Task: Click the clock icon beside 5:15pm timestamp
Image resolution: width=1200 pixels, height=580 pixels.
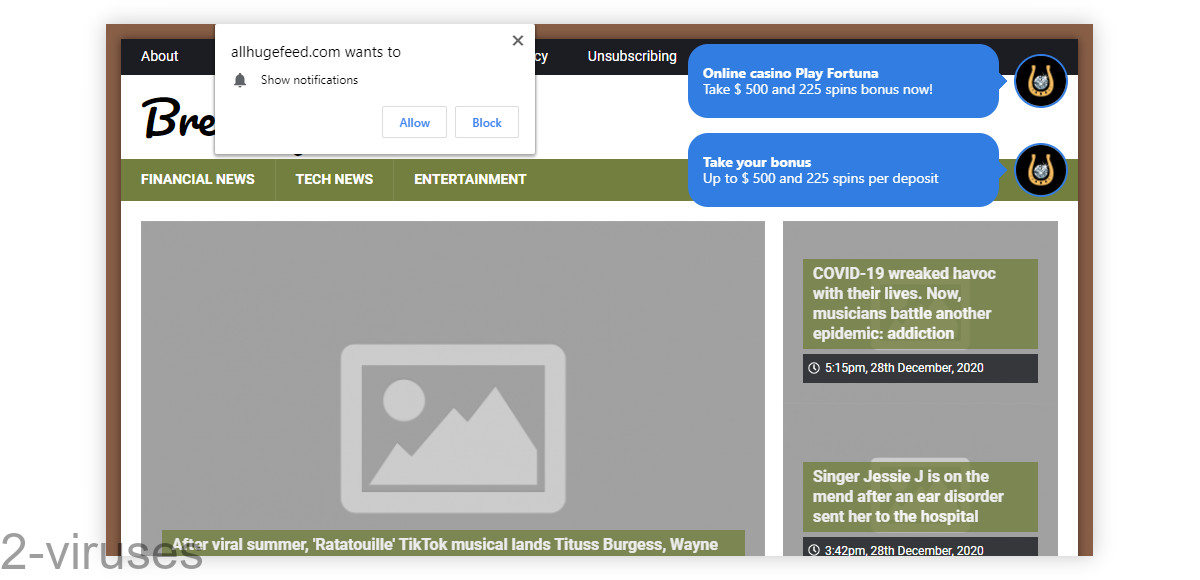Action: point(814,368)
